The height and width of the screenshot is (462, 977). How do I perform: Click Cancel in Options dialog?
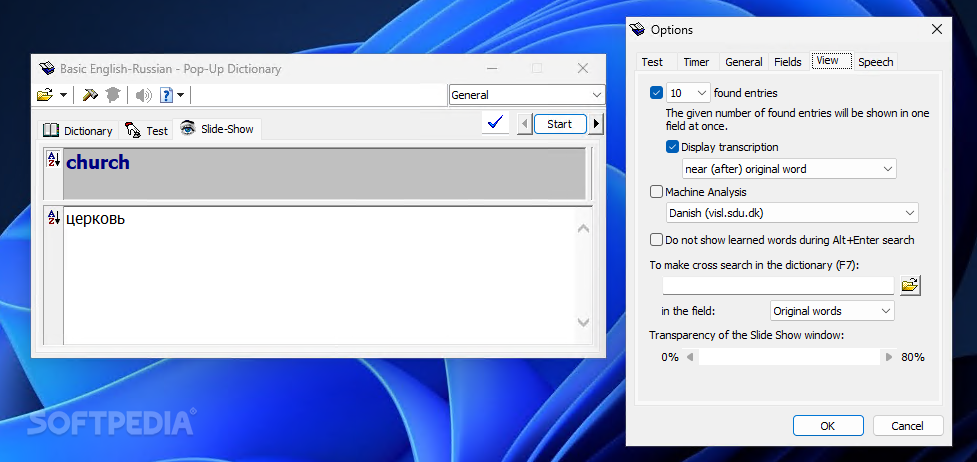click(908, 426)
